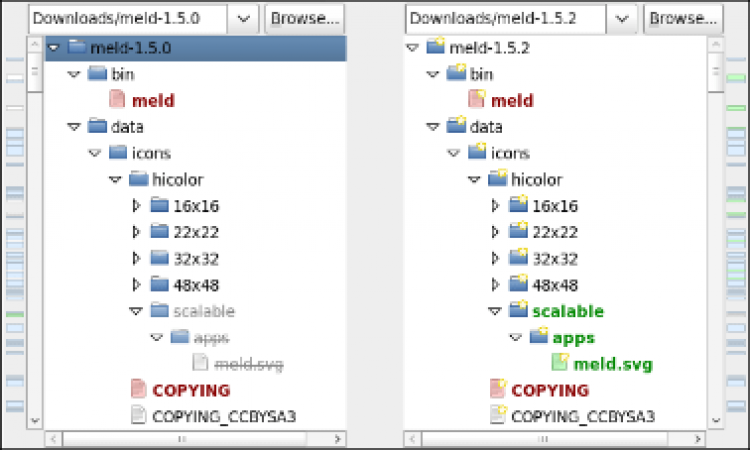
Task: Click the 16x16 folder icon in left pane
Action: [x=159, y=205]
